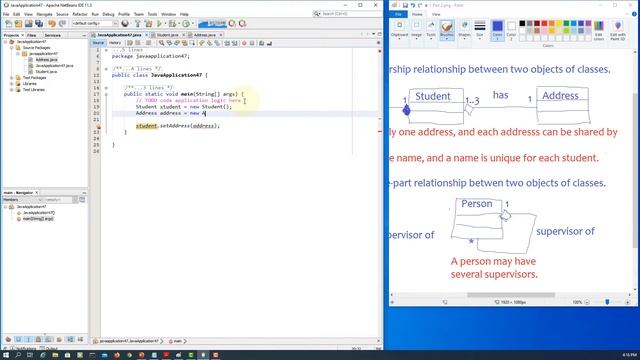Toggle code fold at the main method line
640x360 pixels.
tap(106, 94)
